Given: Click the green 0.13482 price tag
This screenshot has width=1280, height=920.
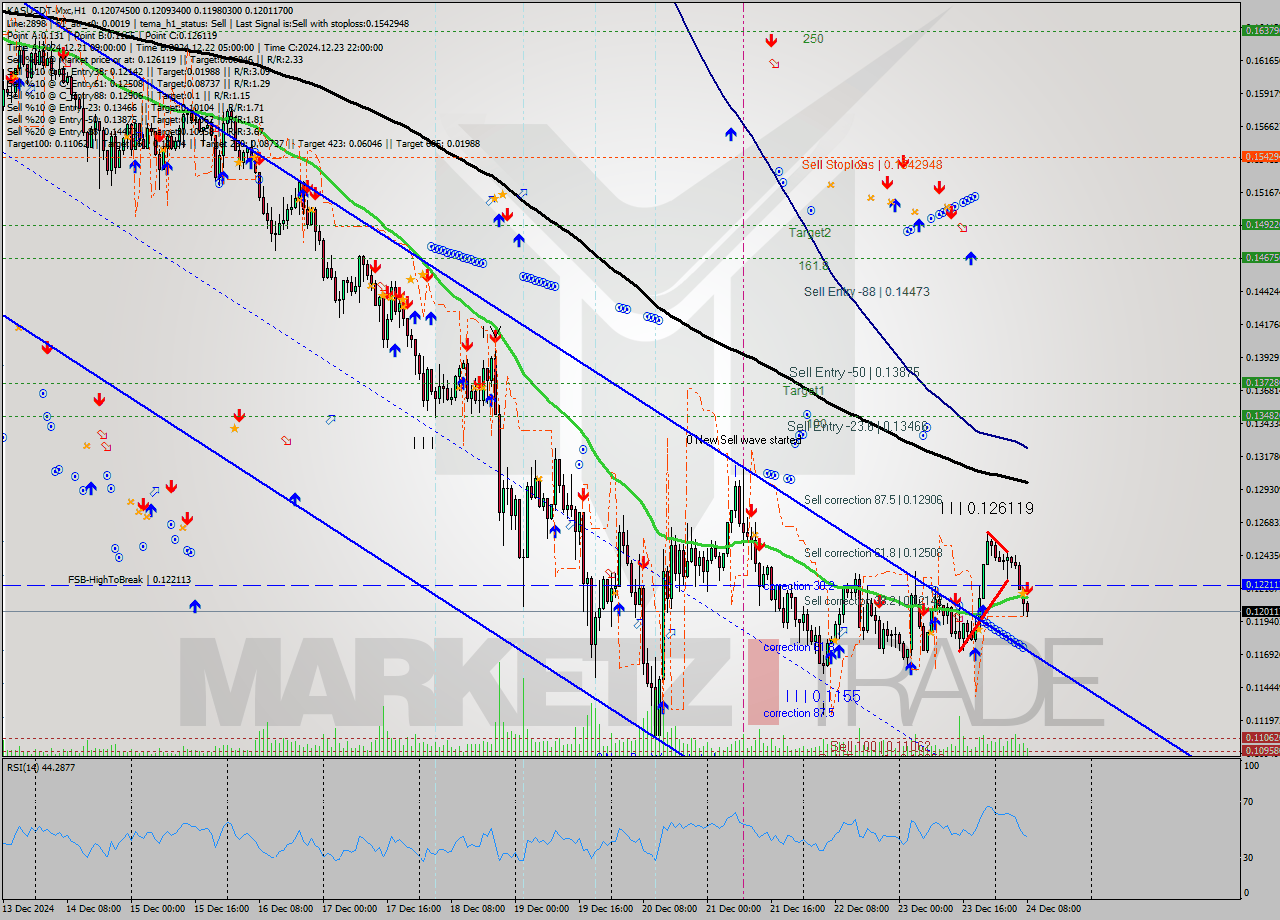Looking at the screenshot, I should [1260, 415].
